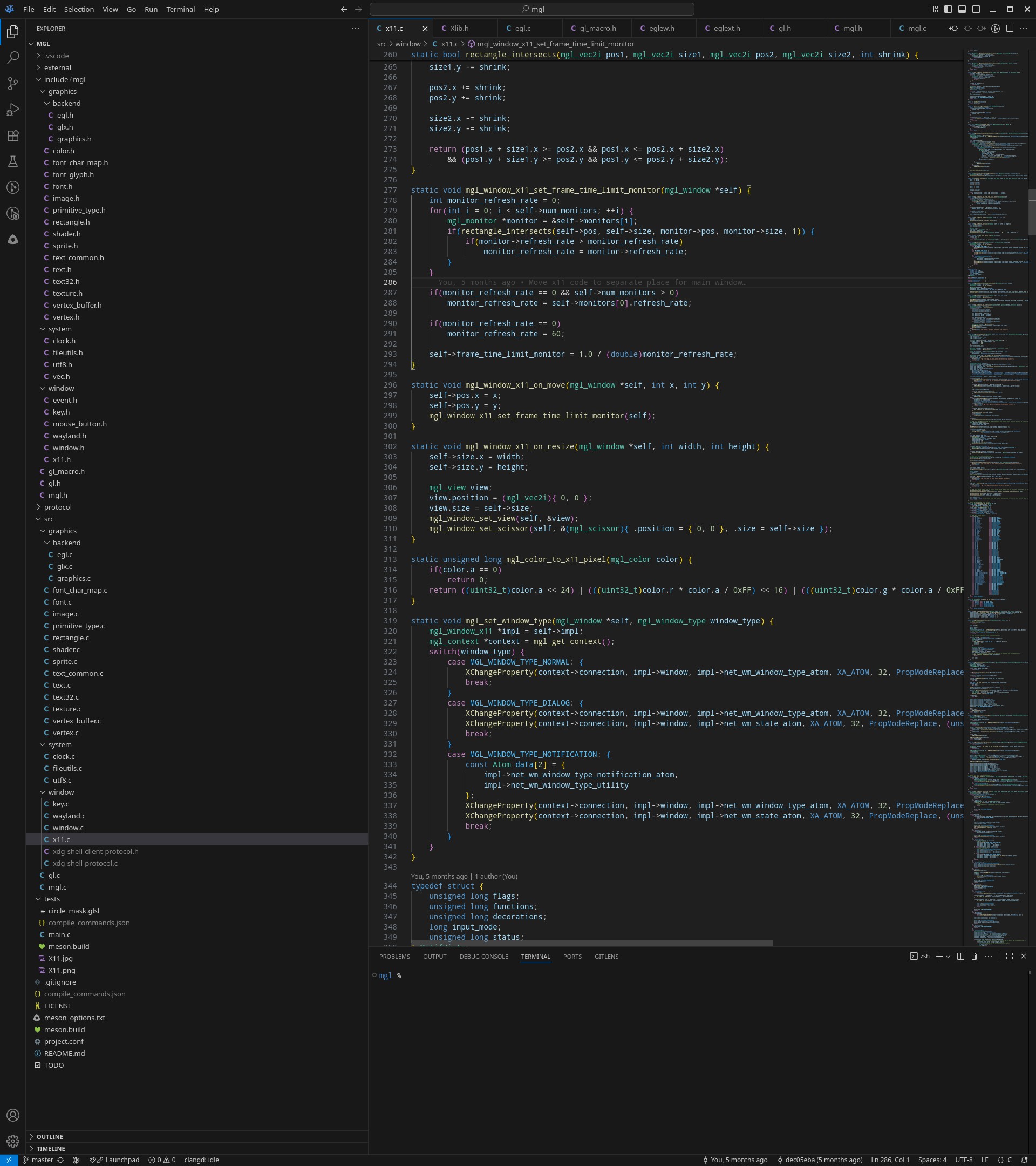Viewport: 1036px width, 1166px height.
Task: Click Ln 286, Col 1 position indicator
Action: [890, 1160]
